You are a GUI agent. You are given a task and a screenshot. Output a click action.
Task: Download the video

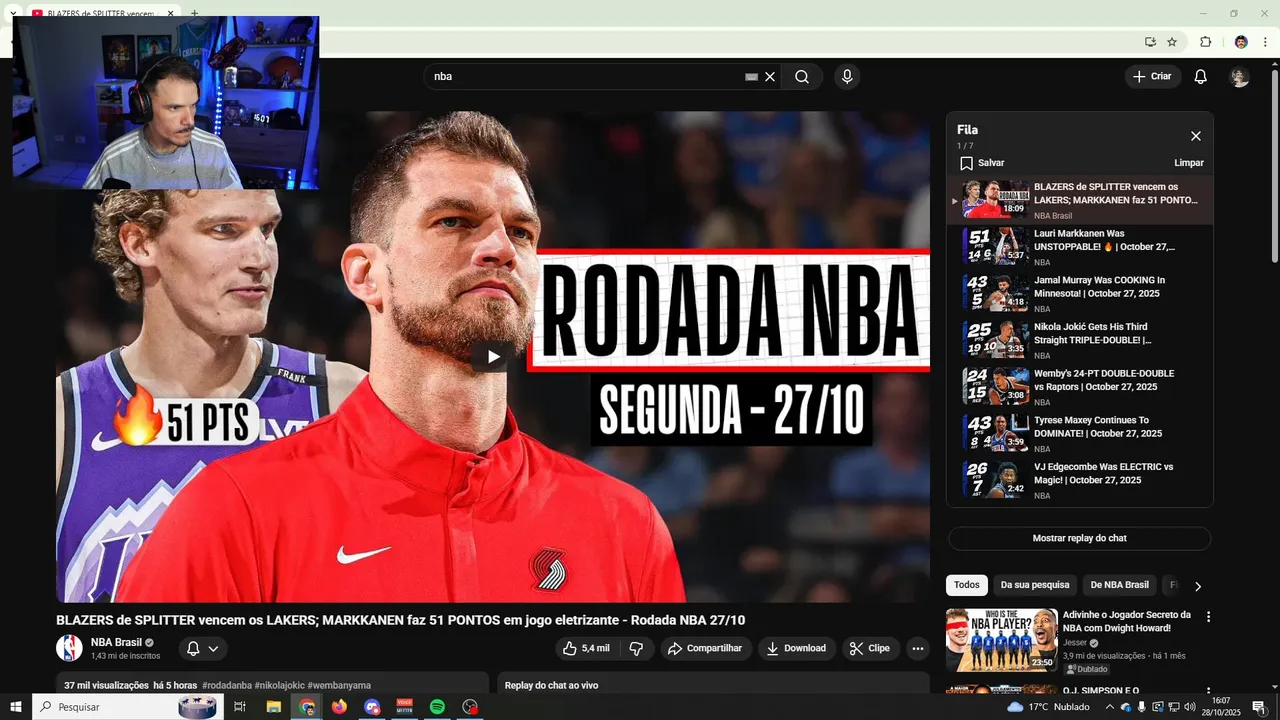coord(796,648)
